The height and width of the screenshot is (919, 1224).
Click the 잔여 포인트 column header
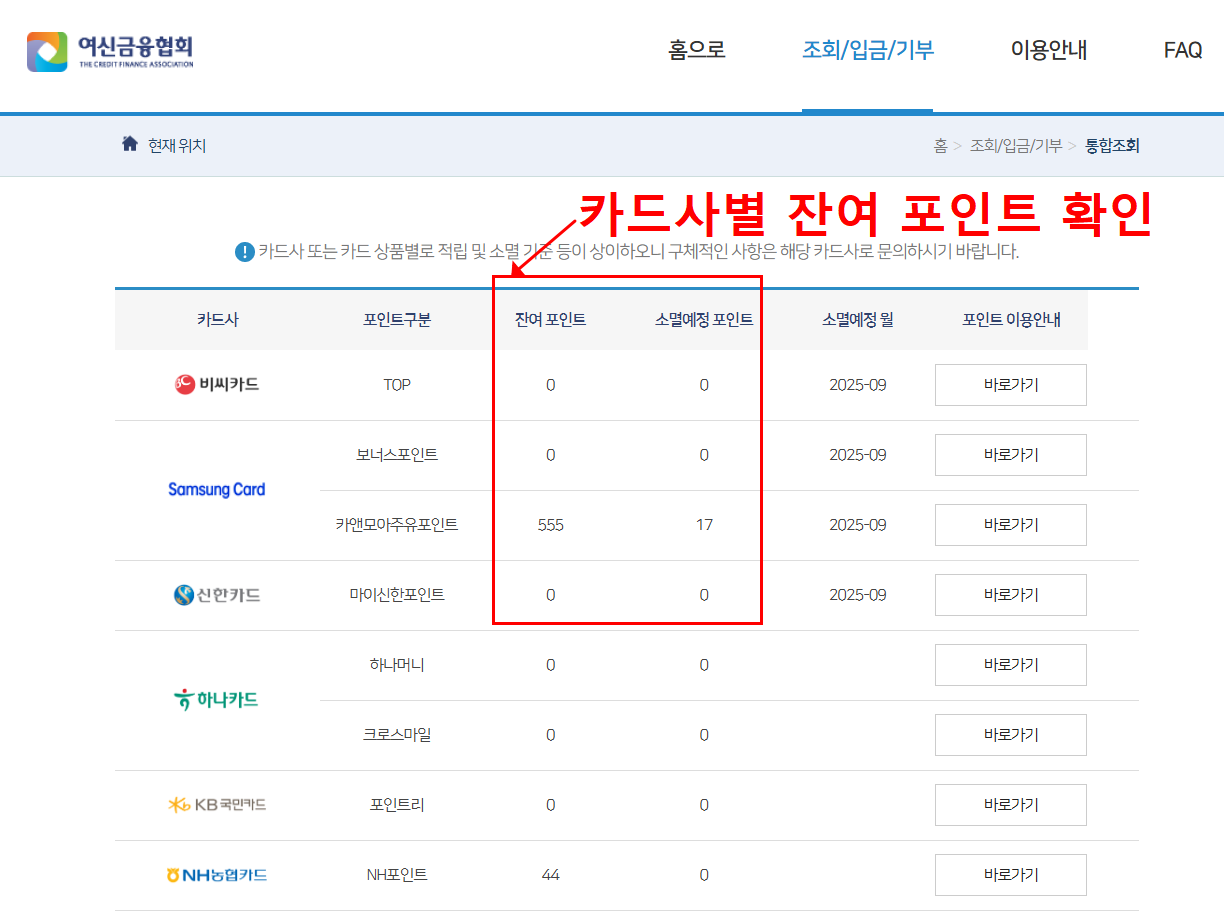coord(550,320)
